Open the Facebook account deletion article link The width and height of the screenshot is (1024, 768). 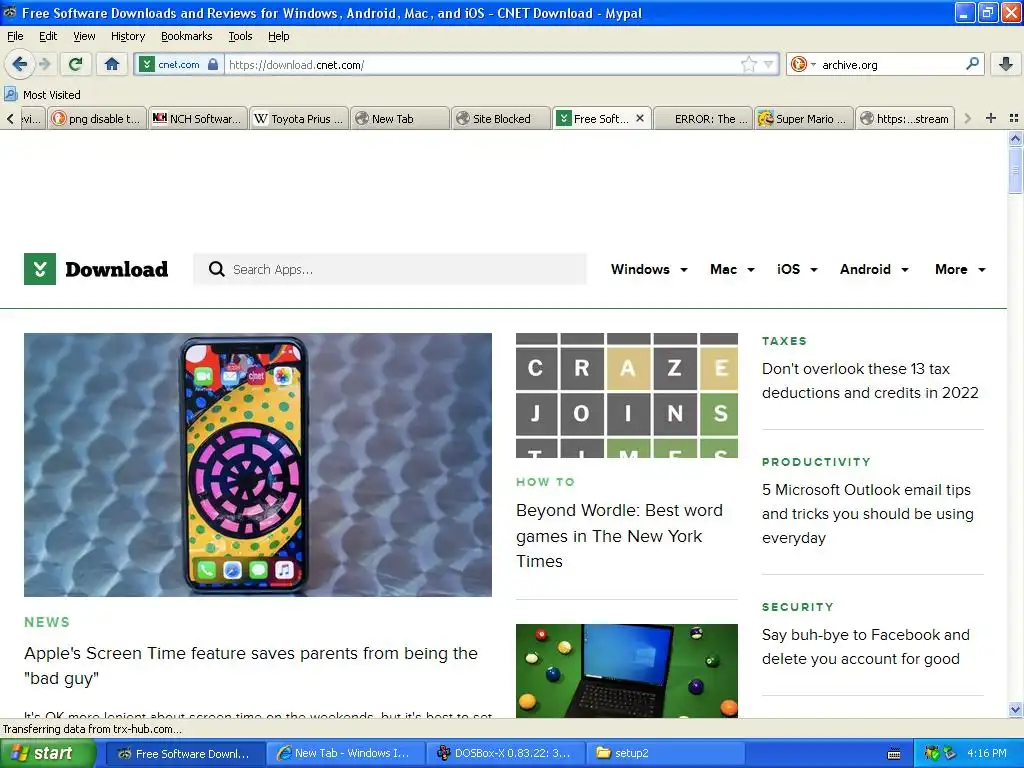point(865,647)
